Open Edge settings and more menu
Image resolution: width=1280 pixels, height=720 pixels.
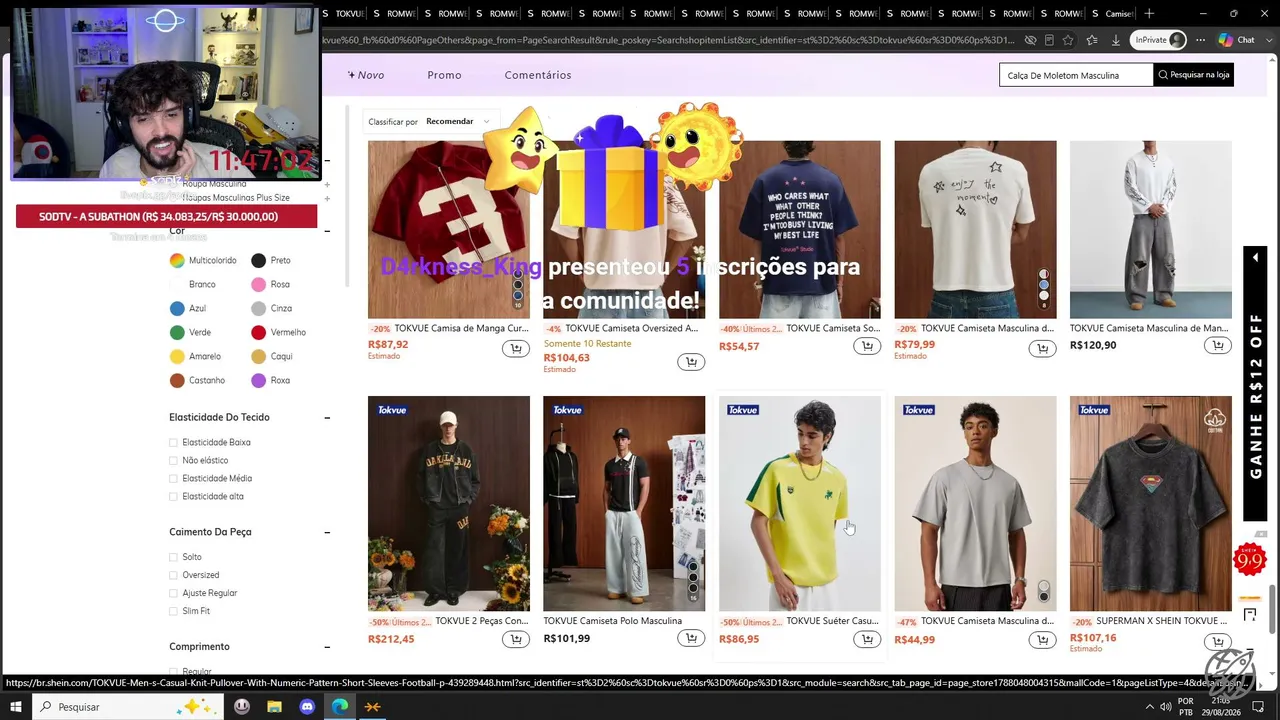1198,40
